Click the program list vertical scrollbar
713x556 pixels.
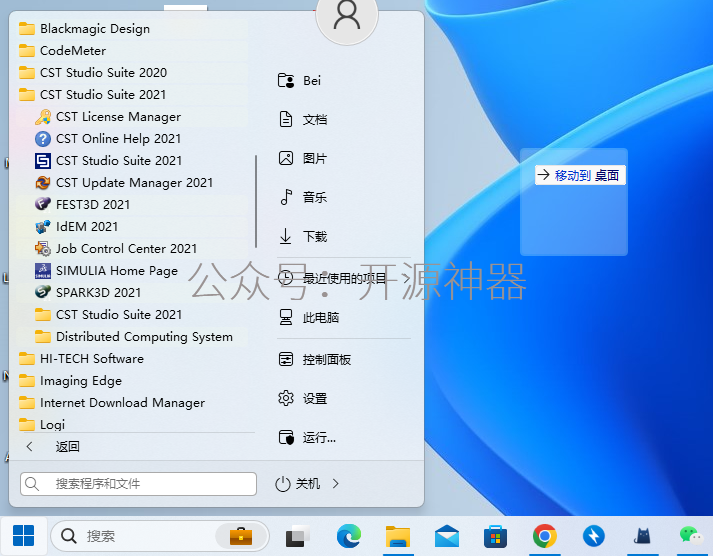(x=256, y=201)
